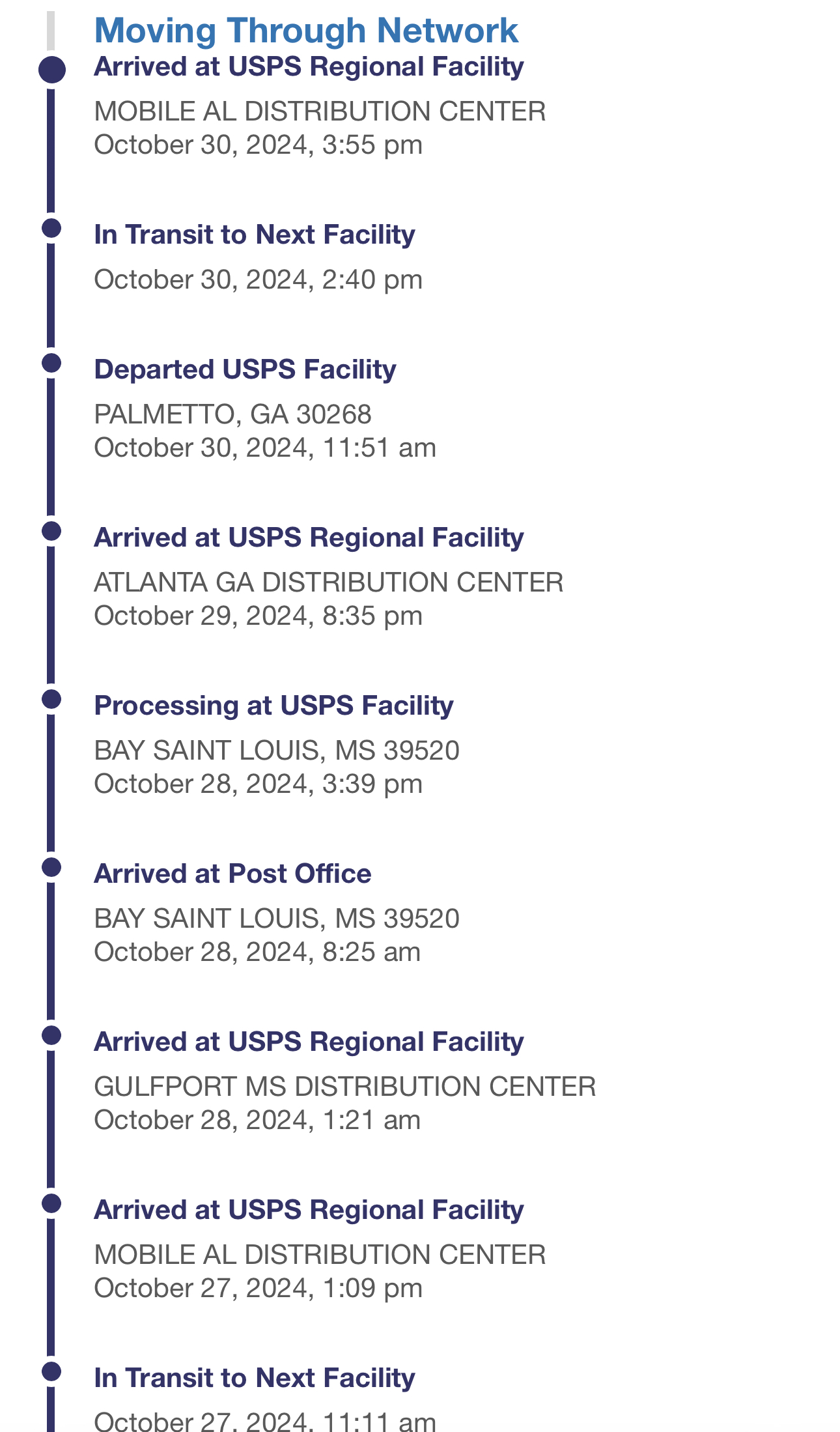Click the large timeline dot for the latest event
Viewport: 840px width, 1432px height.
coord(51,70)
